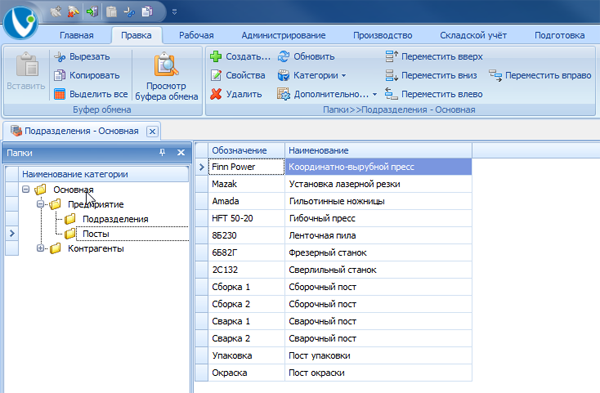This screenshot has width=600, height=393.
Task: Select the Mazak row
Action: pyautogui.click(x=334, y=184)
